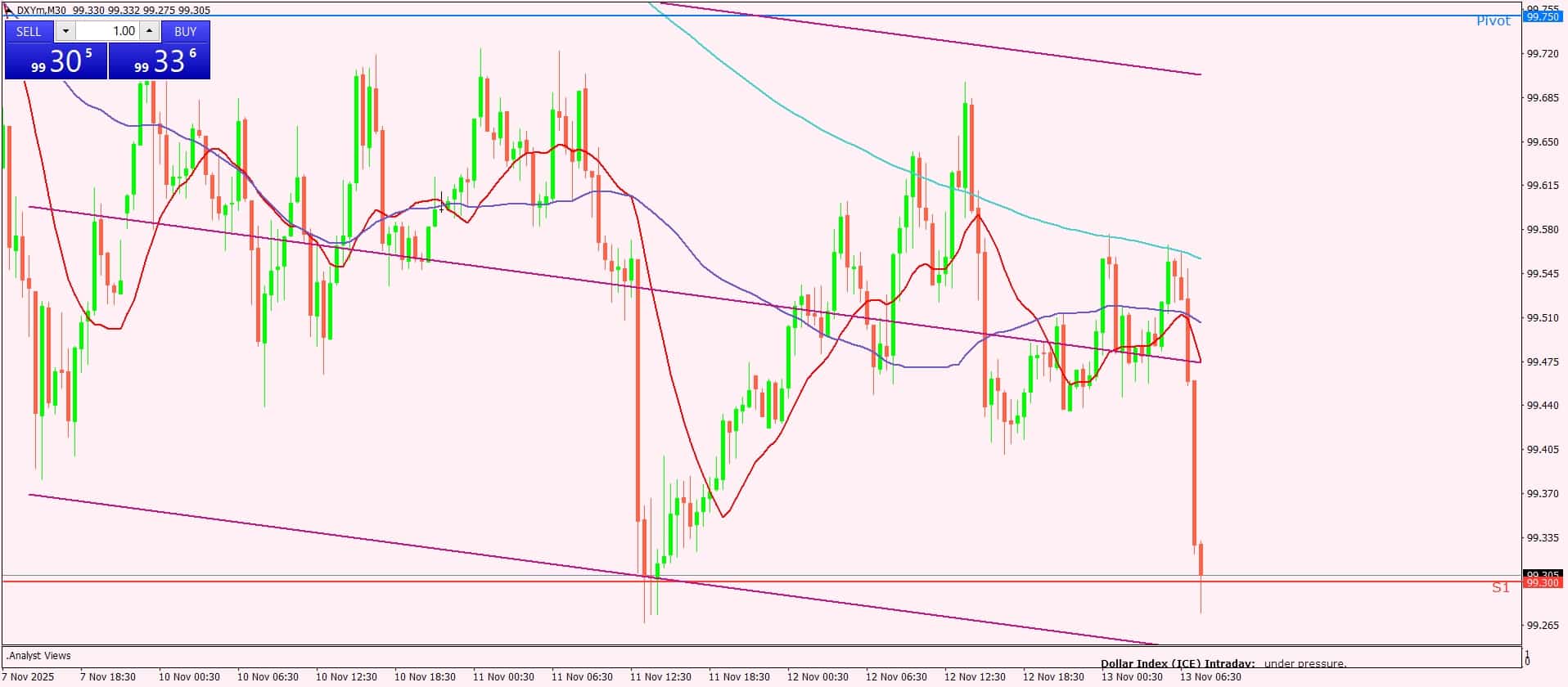Click the 12 Nov 18:30 time label
1568x687 pixels.
(x=1053, y=677)
